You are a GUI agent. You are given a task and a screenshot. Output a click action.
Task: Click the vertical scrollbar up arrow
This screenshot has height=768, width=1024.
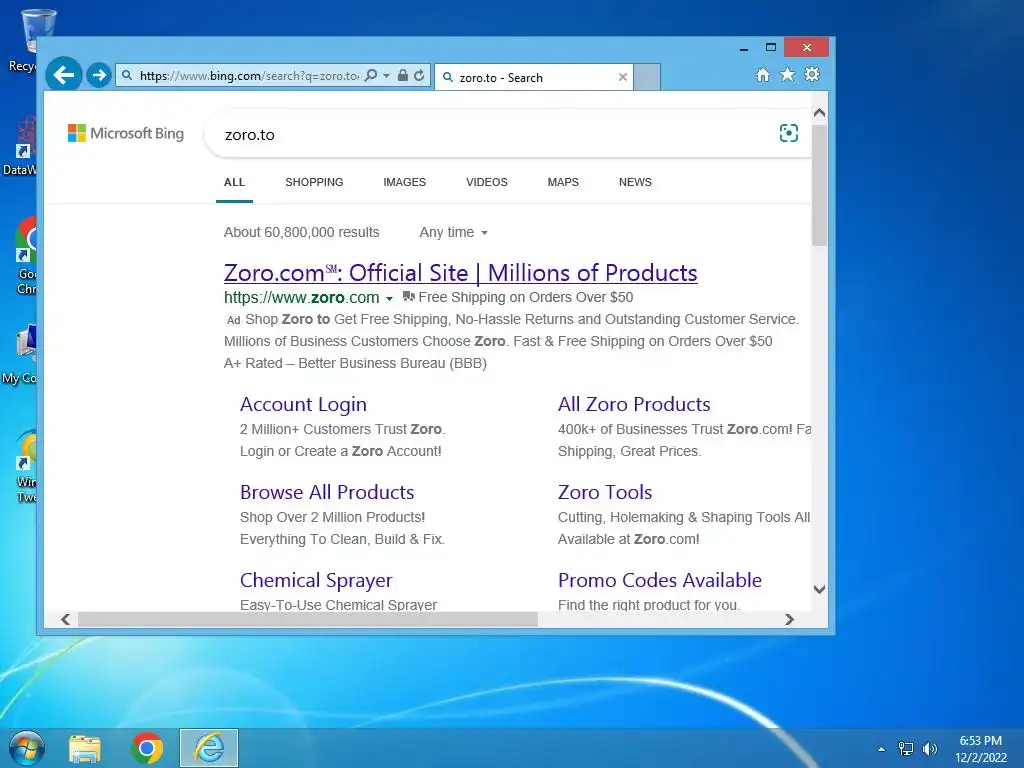[820, 113]
